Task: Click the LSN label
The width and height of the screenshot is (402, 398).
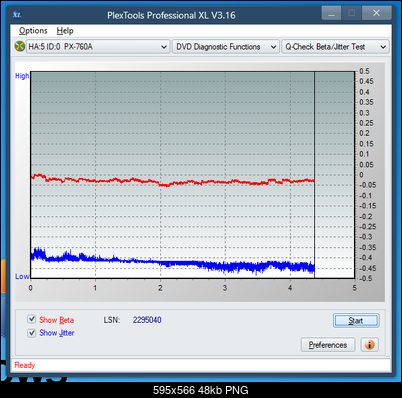Action: [112, 320]
